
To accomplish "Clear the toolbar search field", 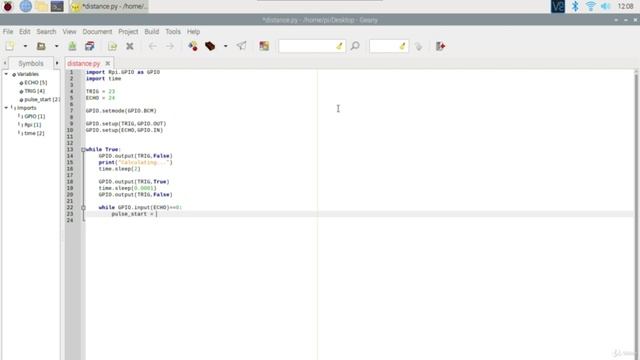I will pos(340,46).
